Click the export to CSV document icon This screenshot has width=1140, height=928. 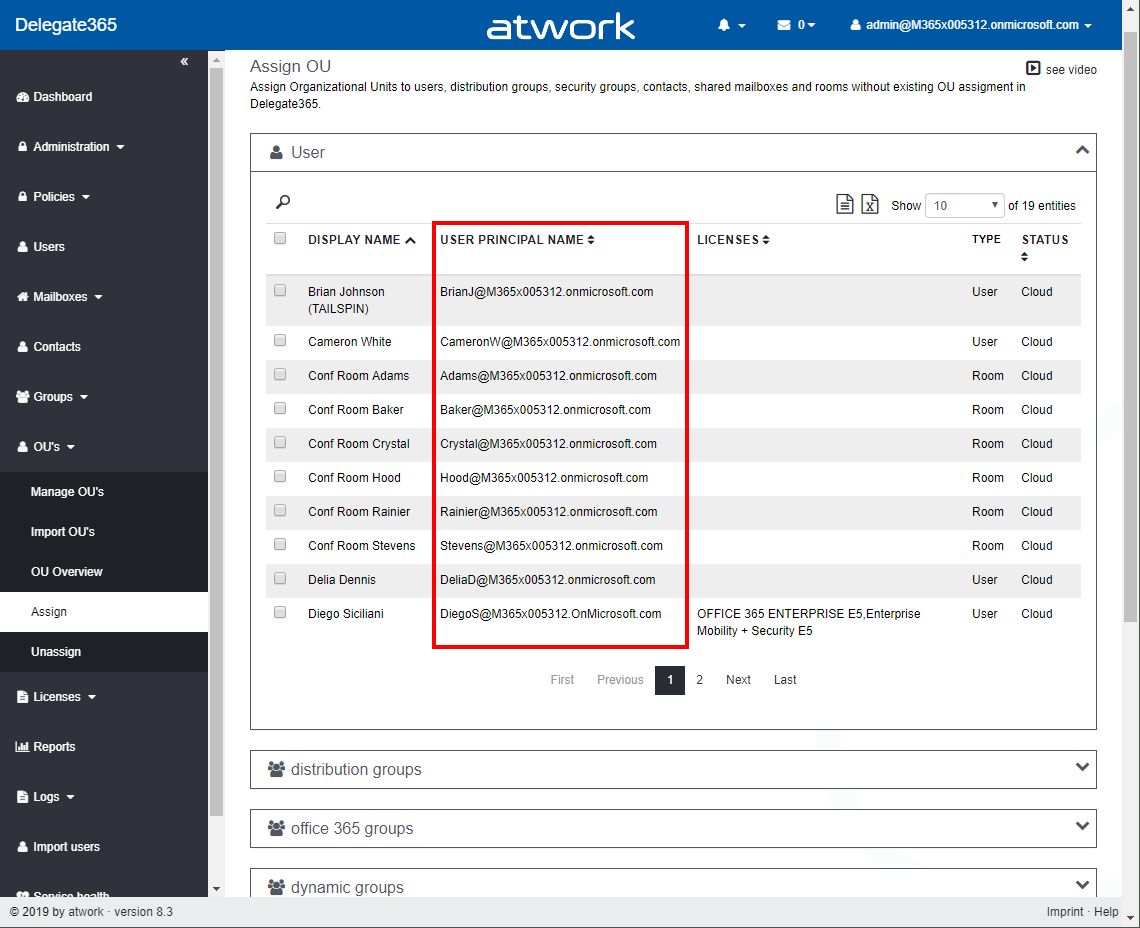coord(845,204)
